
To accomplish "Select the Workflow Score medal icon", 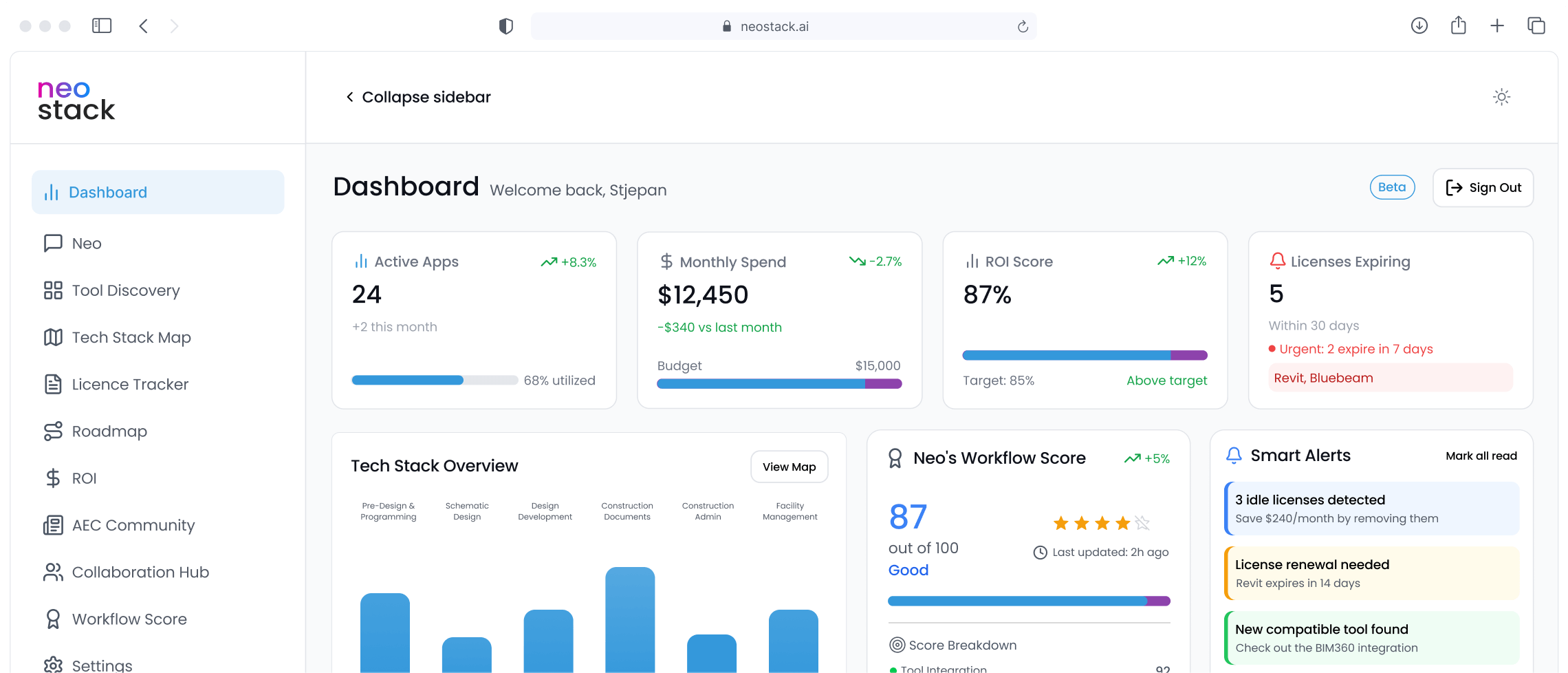I will tap(52, 619).
